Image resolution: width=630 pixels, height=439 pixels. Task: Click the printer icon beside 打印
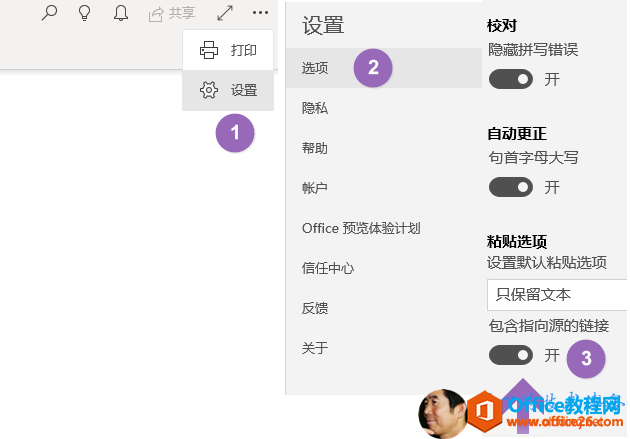[209, 50]
